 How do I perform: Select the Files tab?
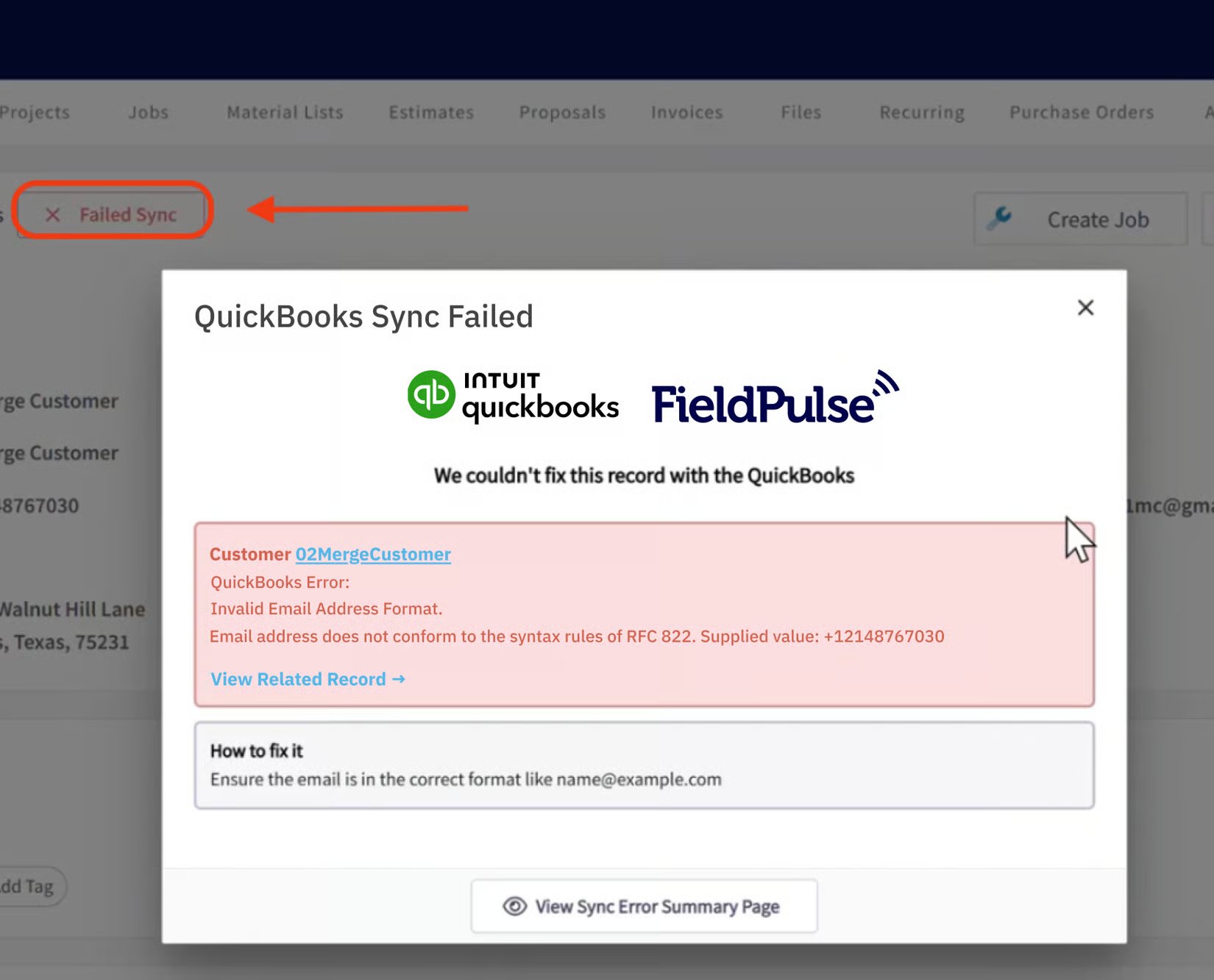coord(801,113)
